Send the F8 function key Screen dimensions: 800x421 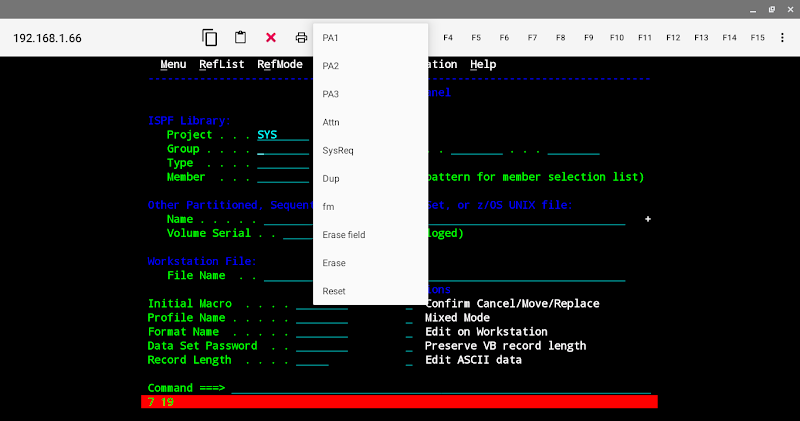click(x=560, y=38)
